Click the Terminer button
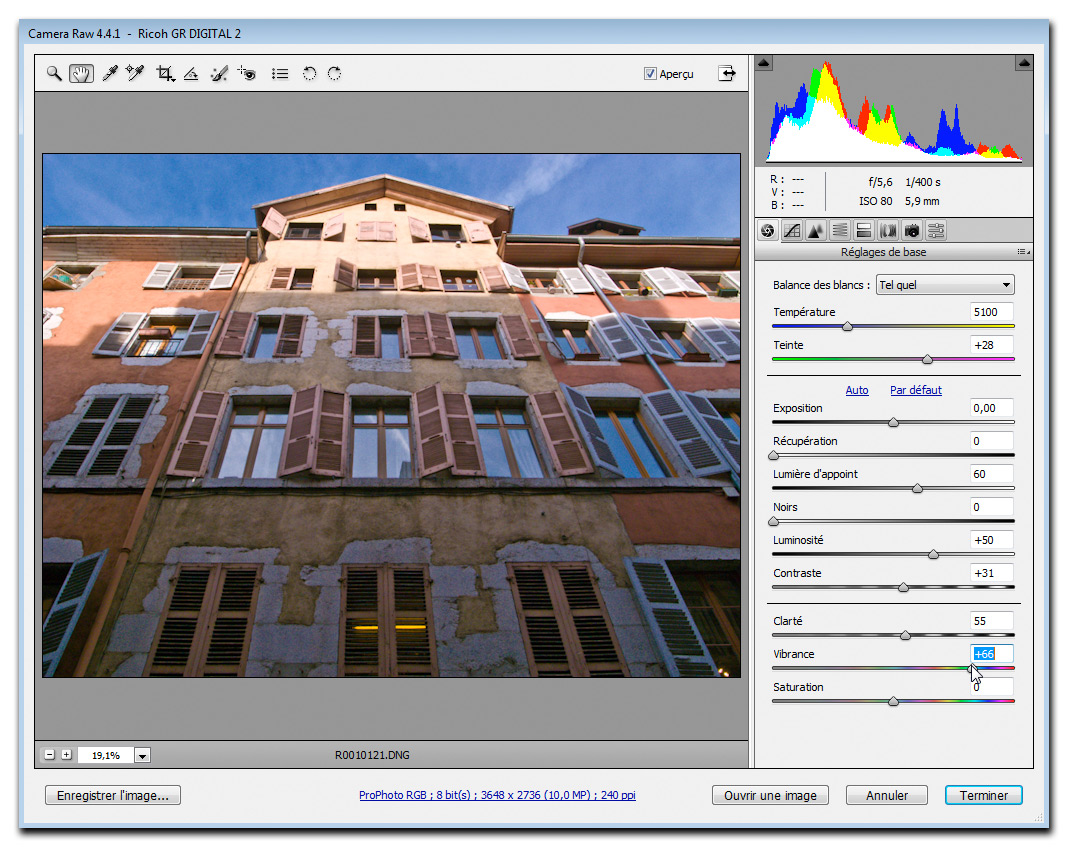 tap(984, 795)
